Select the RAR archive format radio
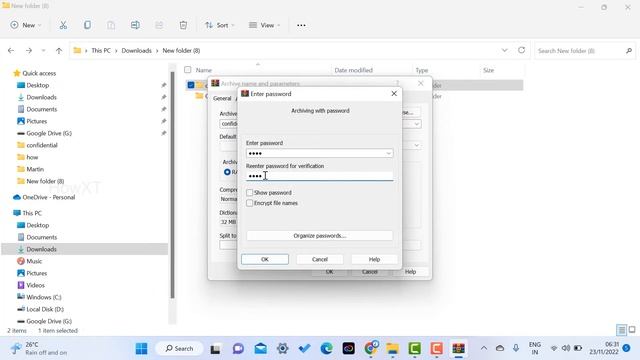 pos(227,172)
